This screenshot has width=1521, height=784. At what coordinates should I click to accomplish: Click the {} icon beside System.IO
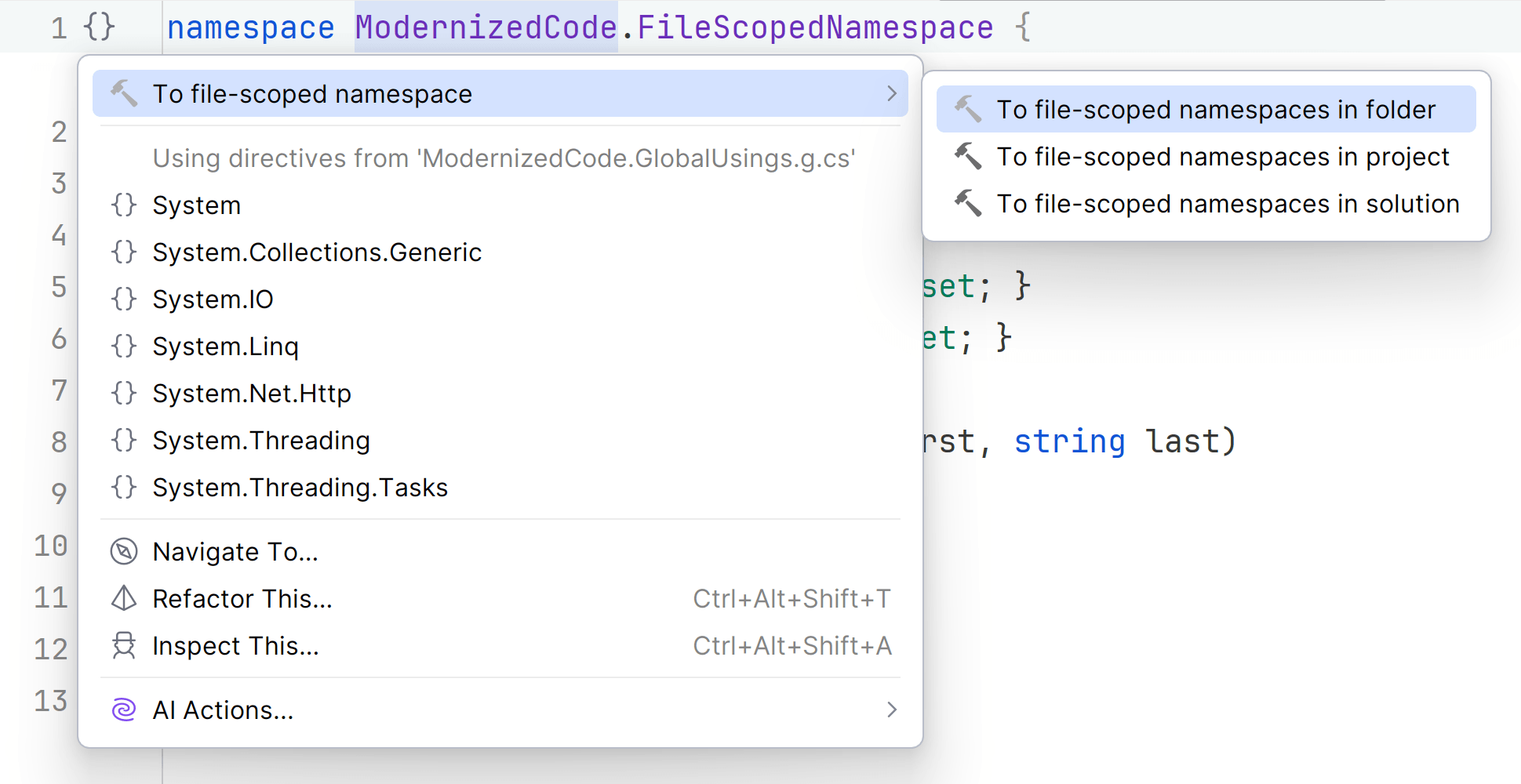coord(123,299)
